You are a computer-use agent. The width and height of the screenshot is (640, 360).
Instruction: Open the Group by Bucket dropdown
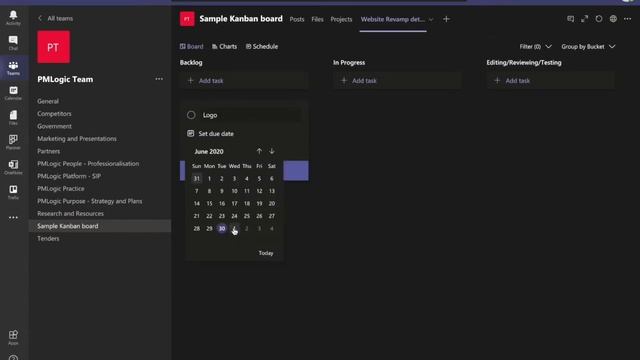588,47
